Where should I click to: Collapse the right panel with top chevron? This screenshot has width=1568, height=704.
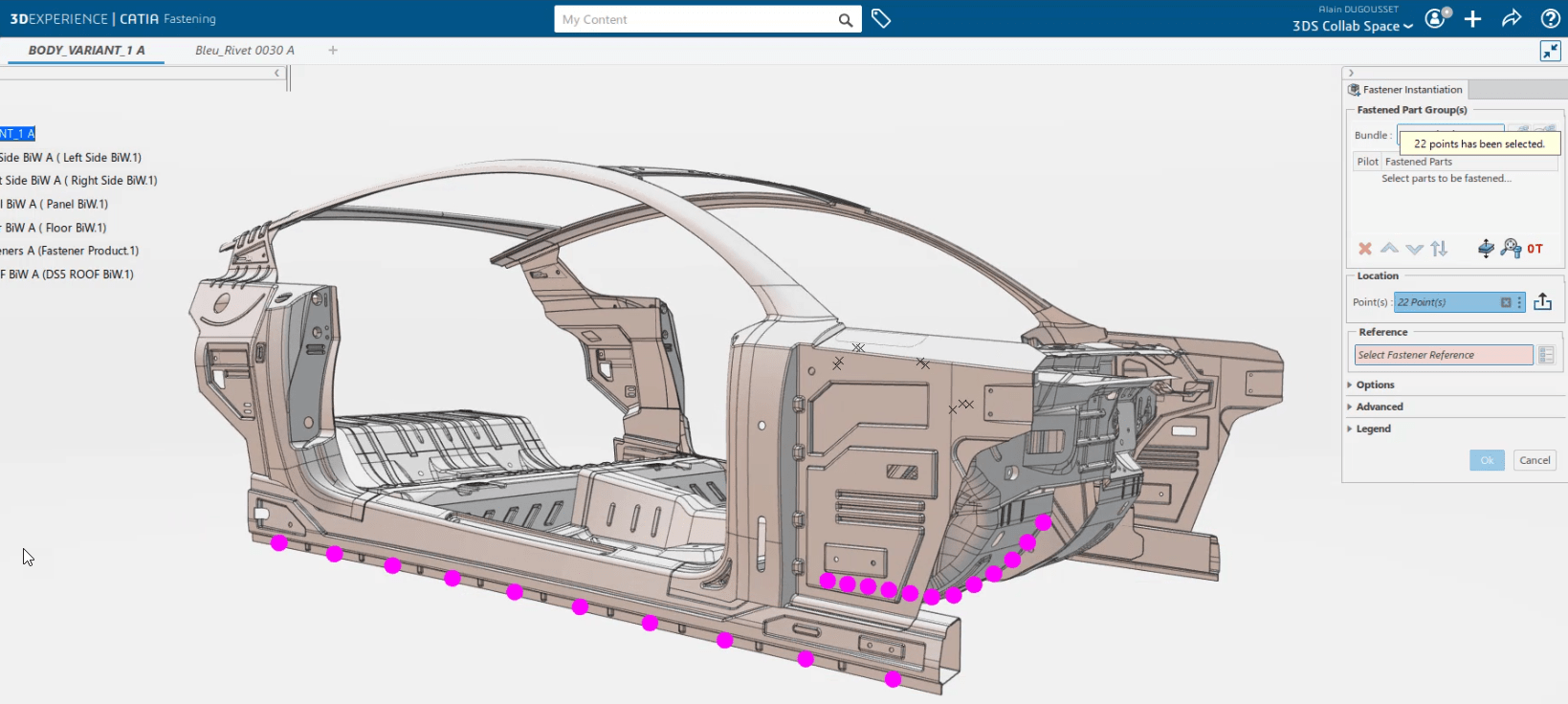pos(1351,73)
